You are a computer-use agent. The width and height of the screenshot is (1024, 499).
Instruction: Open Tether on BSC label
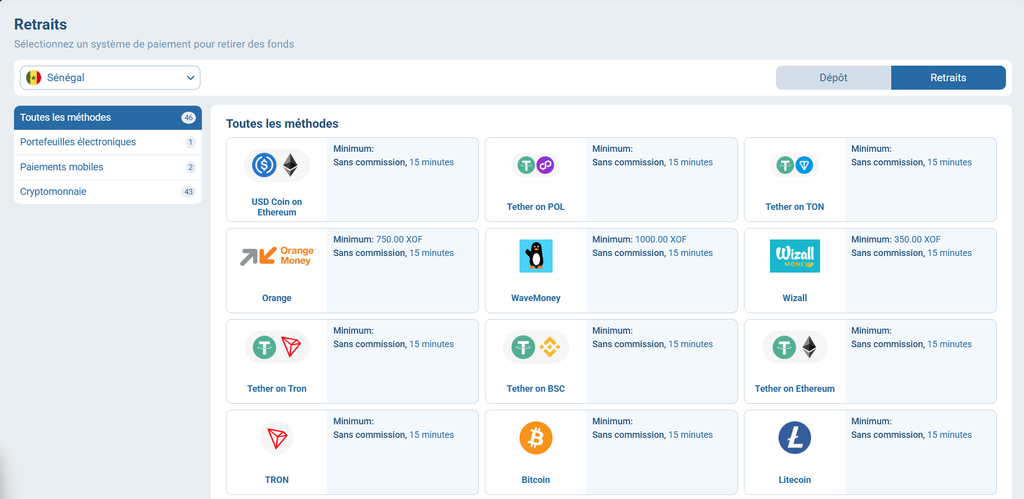pyautogui.click(x=536, y=389)
